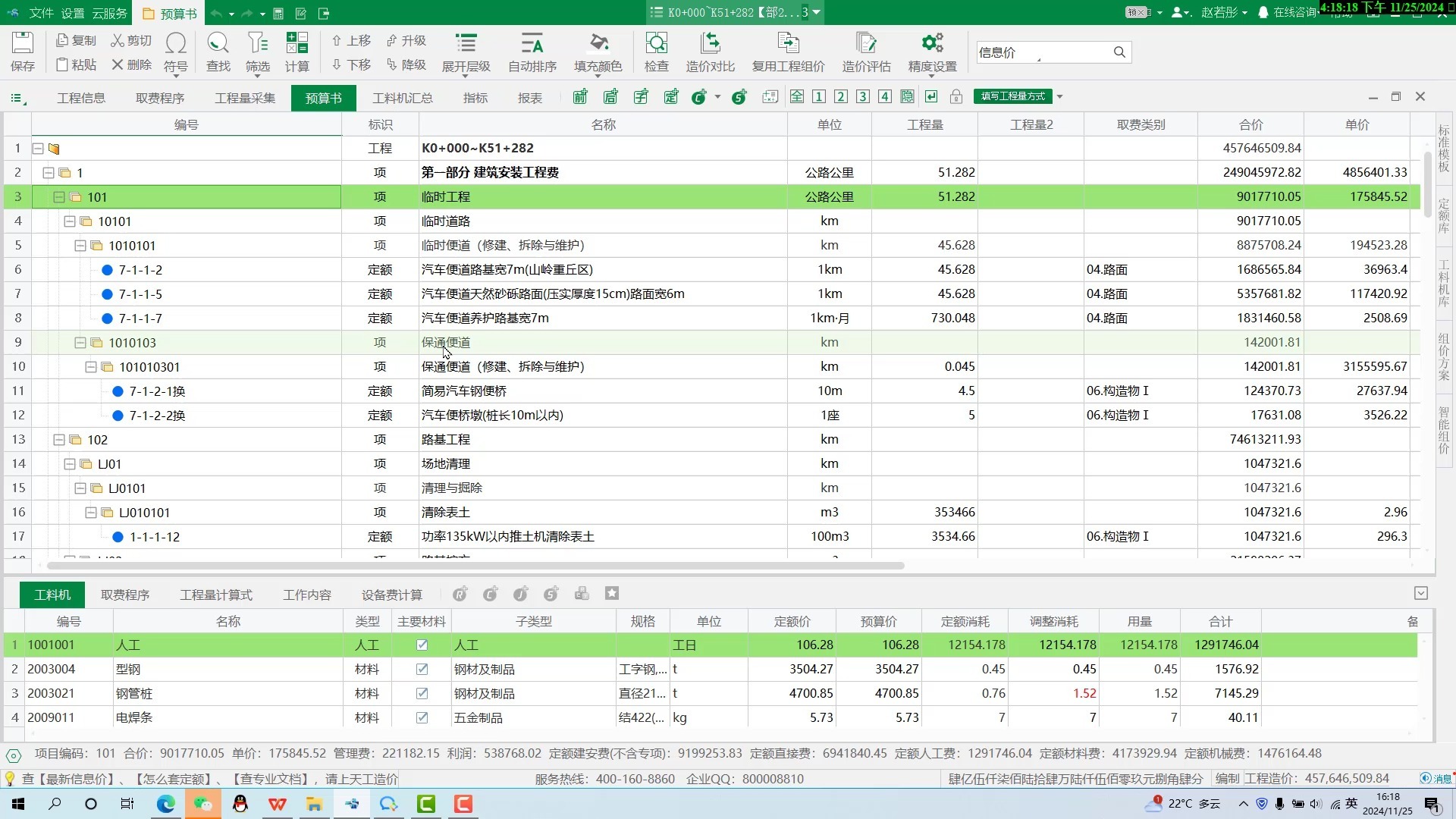This screenshot has height=819, width=1456.
Task: Demote the level with 降级
Action: pos(406,64)
